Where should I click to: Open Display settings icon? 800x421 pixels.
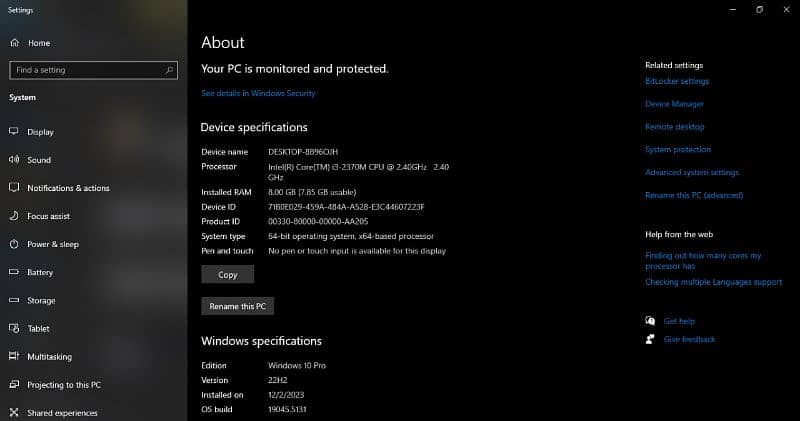[x=15, y=132]
